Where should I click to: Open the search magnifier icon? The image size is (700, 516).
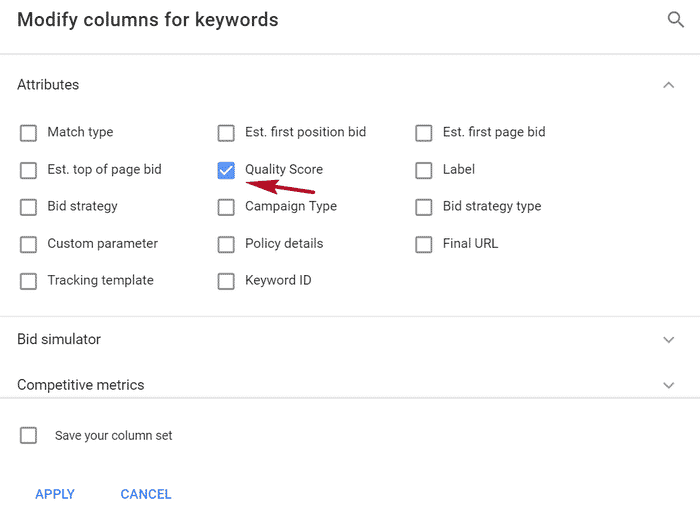click(675, 20)
